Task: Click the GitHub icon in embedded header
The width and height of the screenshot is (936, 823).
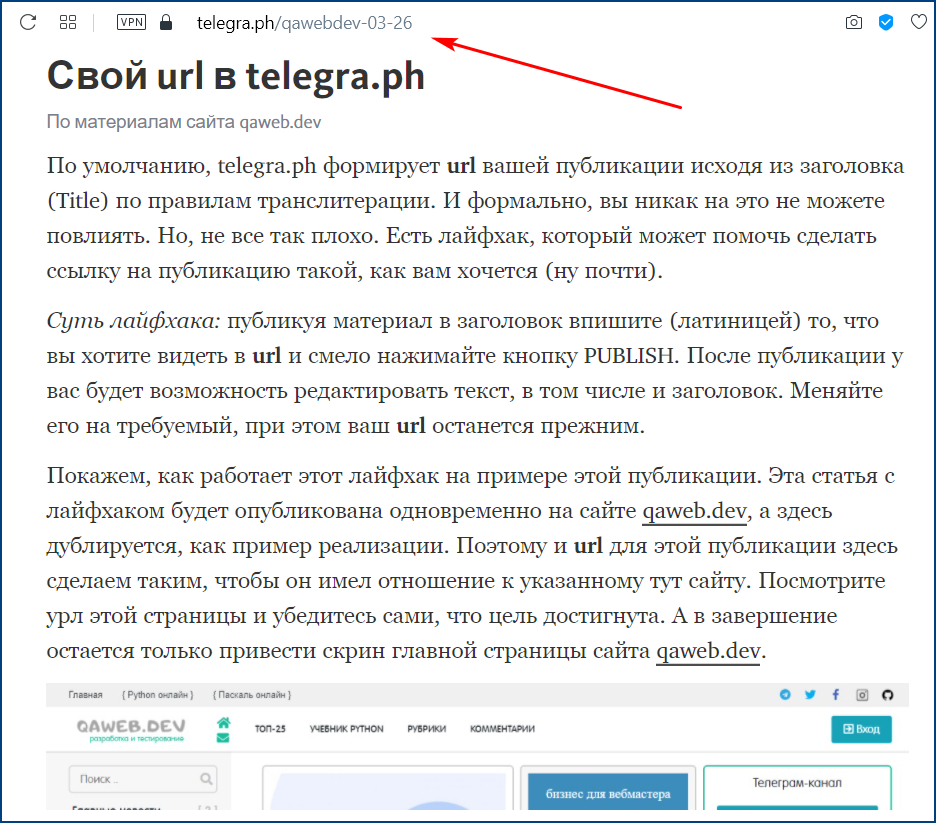Action: point(888,695)
